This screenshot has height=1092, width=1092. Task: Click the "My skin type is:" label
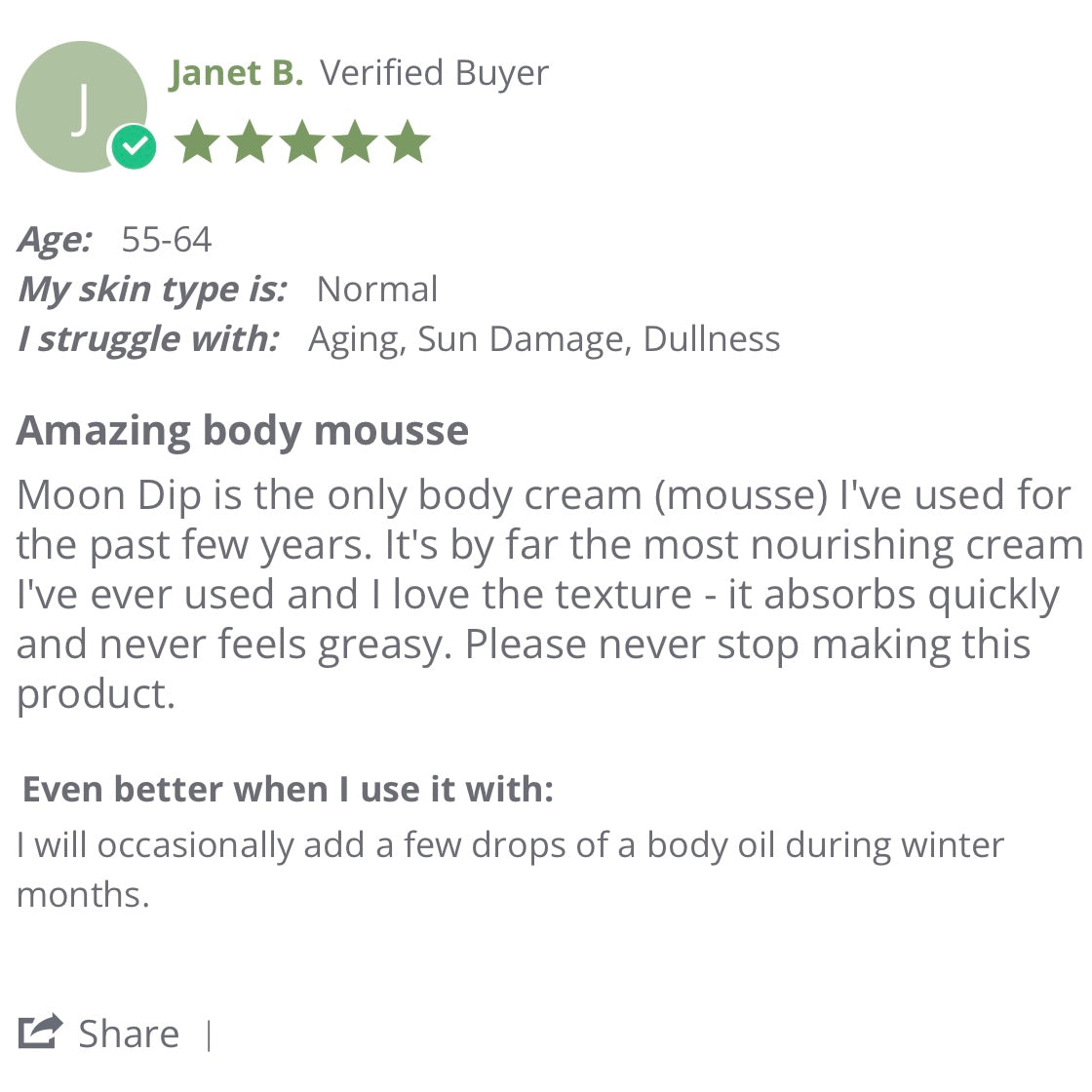coord(152,290)
